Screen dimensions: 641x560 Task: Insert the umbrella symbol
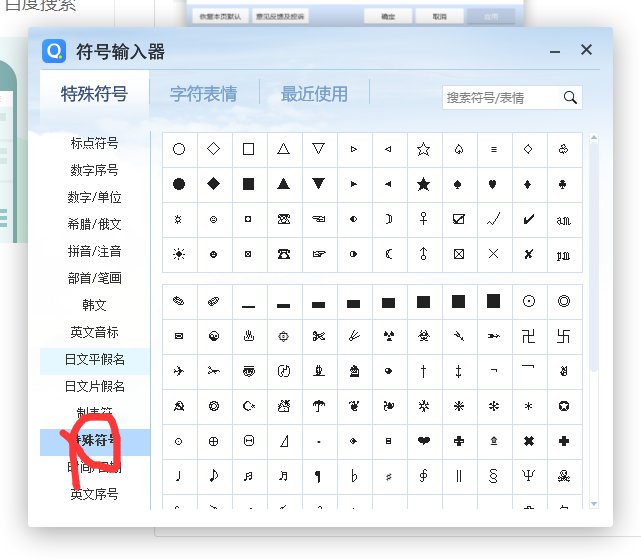pos(318,406)
